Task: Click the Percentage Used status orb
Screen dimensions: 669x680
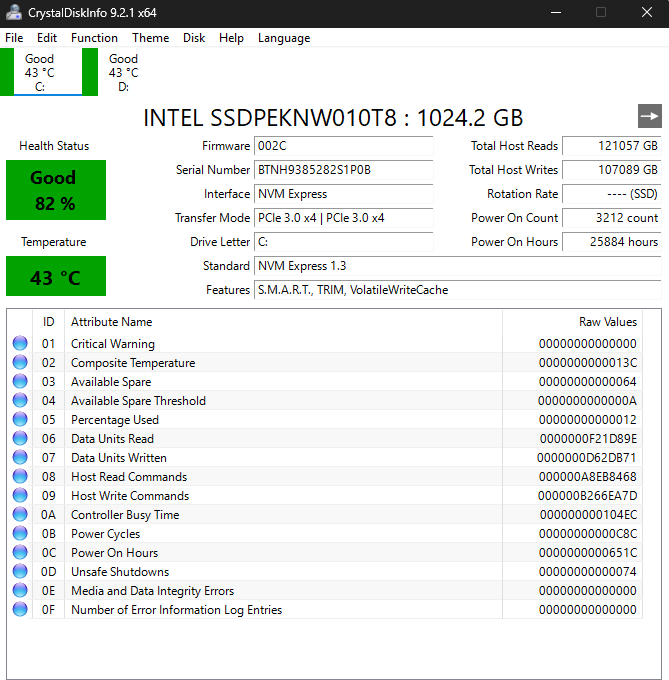Action: (x=20, y=420)
